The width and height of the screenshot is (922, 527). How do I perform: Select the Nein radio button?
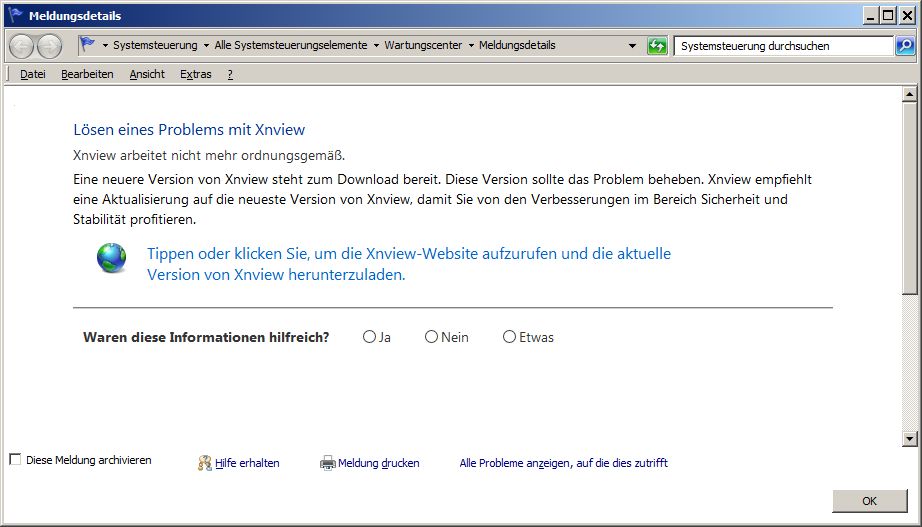tap(432, 336)
